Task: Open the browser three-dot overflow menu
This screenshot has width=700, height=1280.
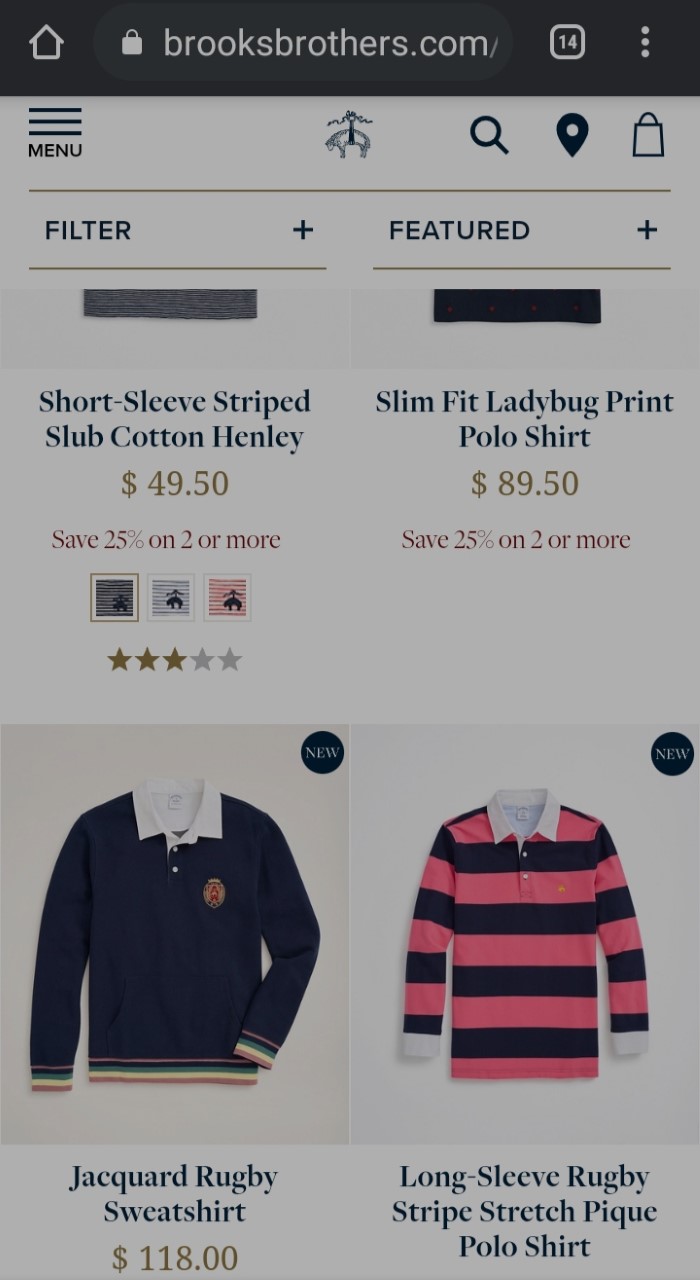Action: (645, 42)
